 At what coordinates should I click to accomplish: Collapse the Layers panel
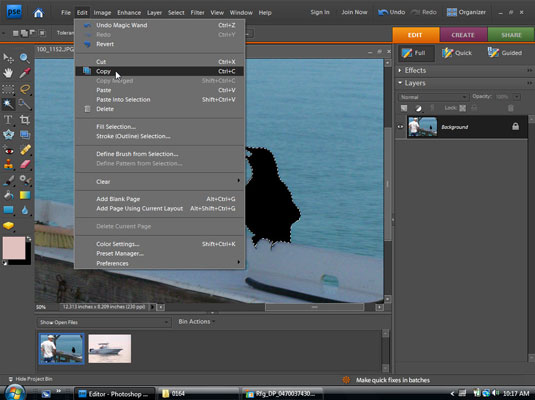point(400,83)
